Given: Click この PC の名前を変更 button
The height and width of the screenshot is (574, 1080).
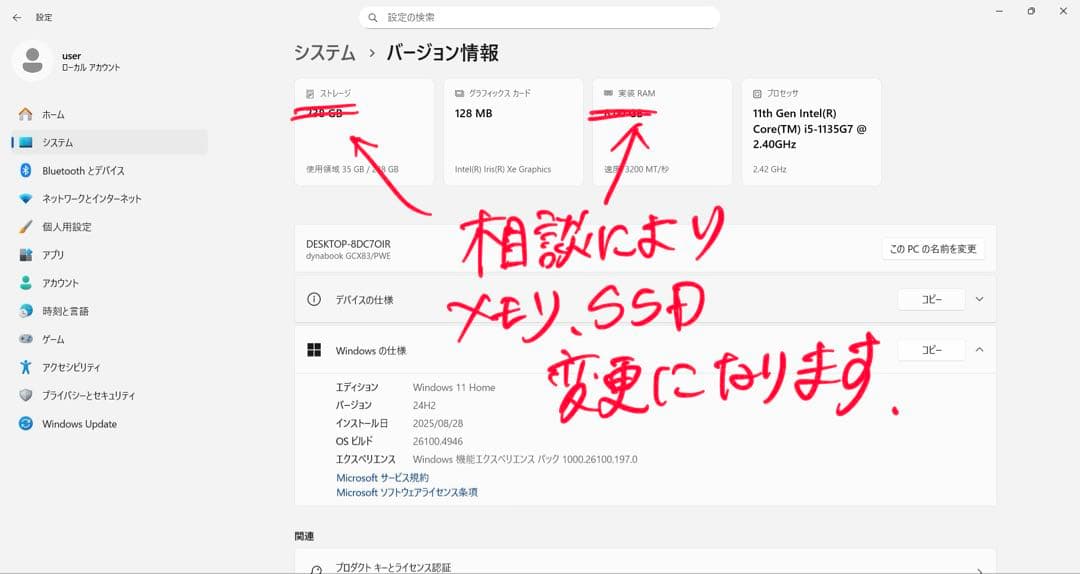Looking at the screenshot, I should (x=933, y=249).
